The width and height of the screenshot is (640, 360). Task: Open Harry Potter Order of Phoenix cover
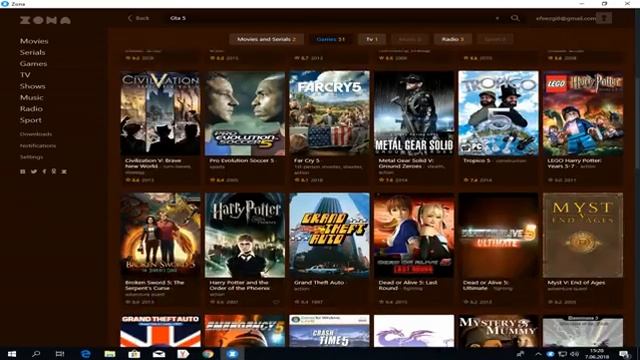tap(245, 236)
